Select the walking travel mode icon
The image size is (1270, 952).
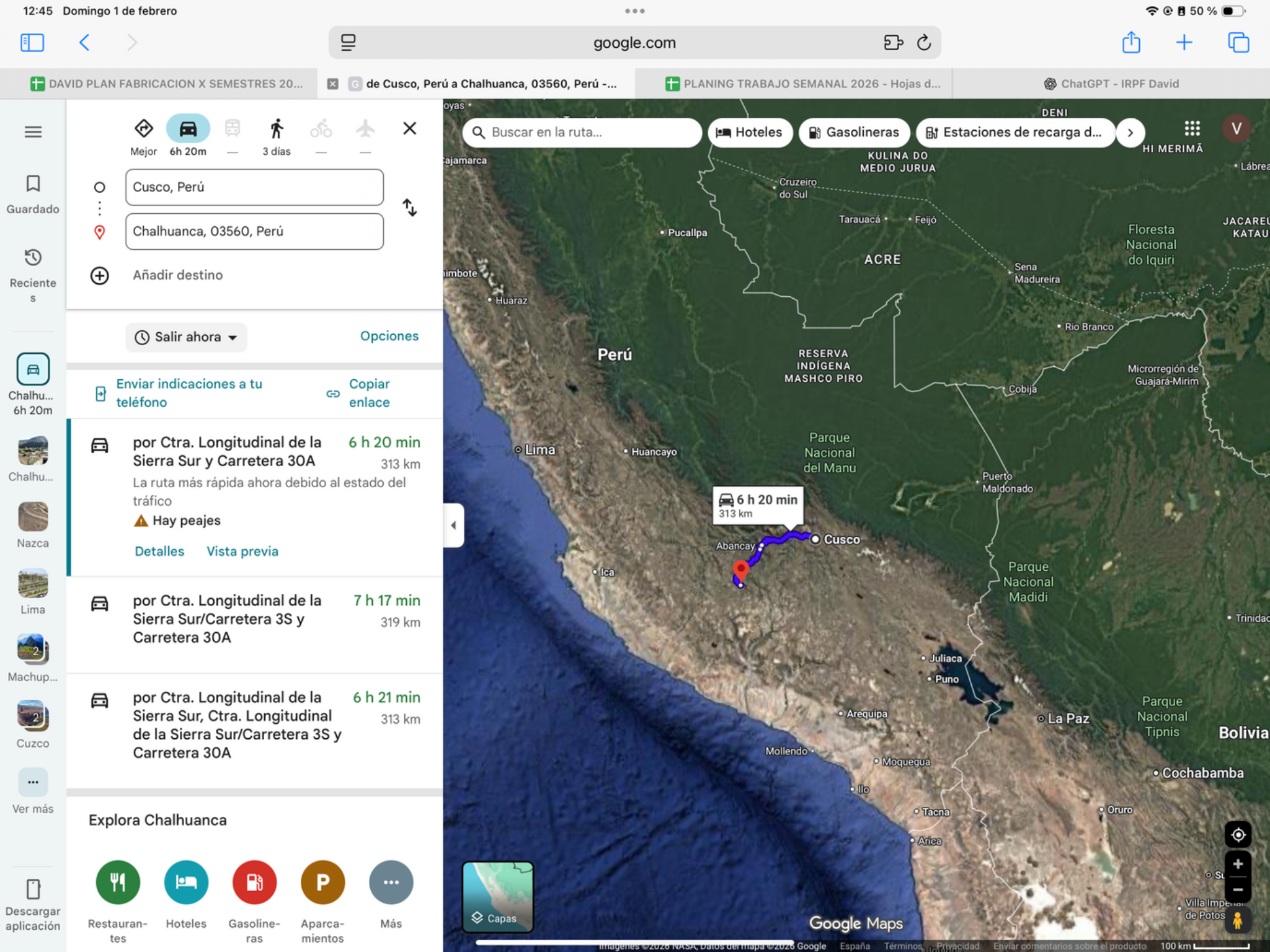(x=277, y=129)
